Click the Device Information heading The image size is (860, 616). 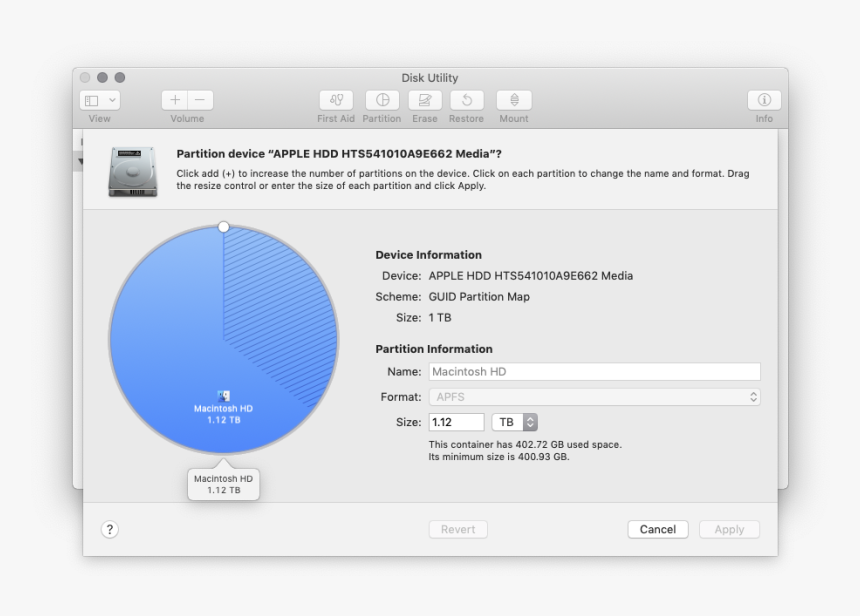(x=428, y=255)
